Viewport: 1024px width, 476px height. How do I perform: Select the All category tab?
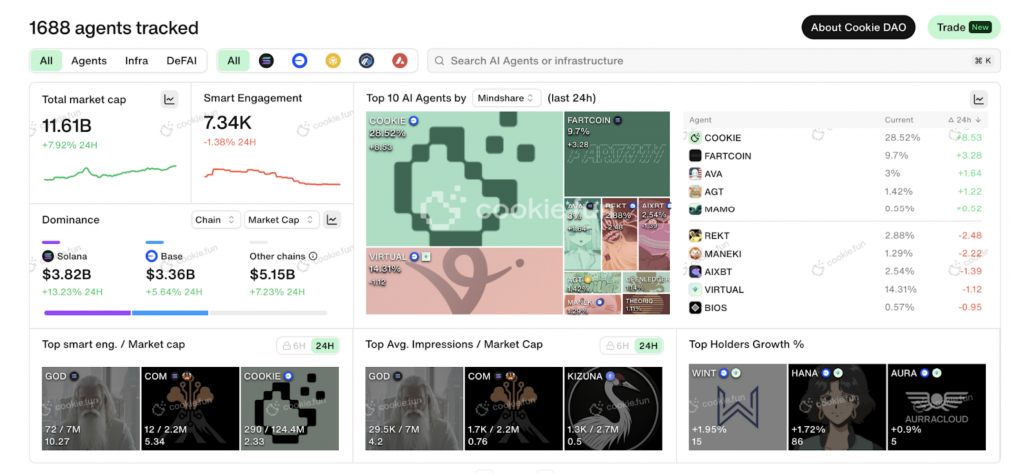pyautogui.click(x=46, y=61)
